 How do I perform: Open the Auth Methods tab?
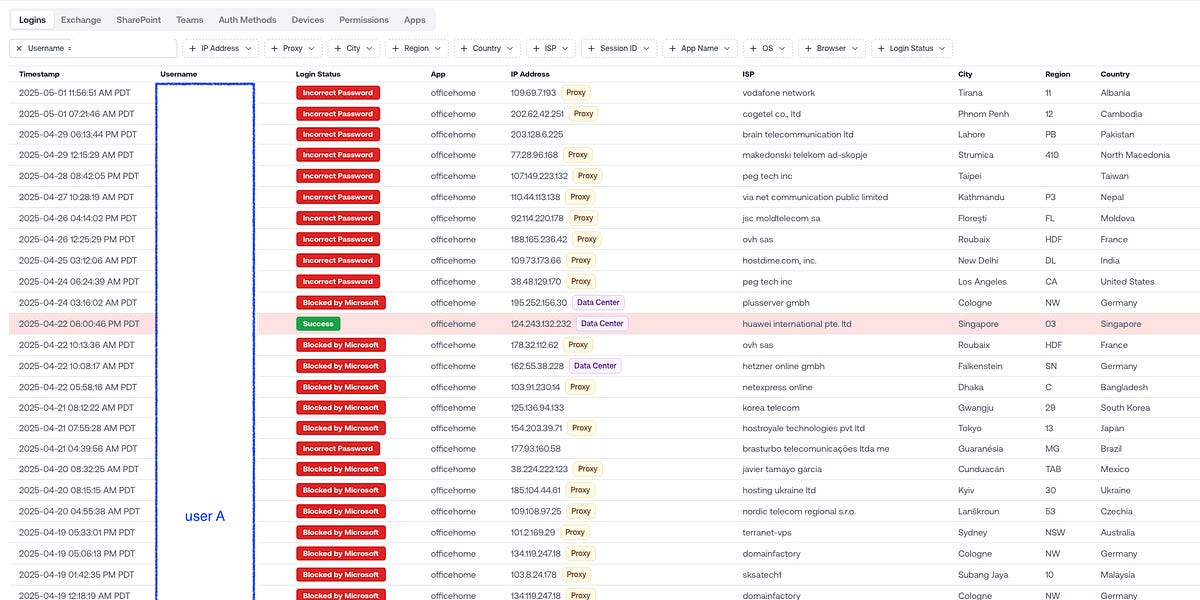pos(247,20)
